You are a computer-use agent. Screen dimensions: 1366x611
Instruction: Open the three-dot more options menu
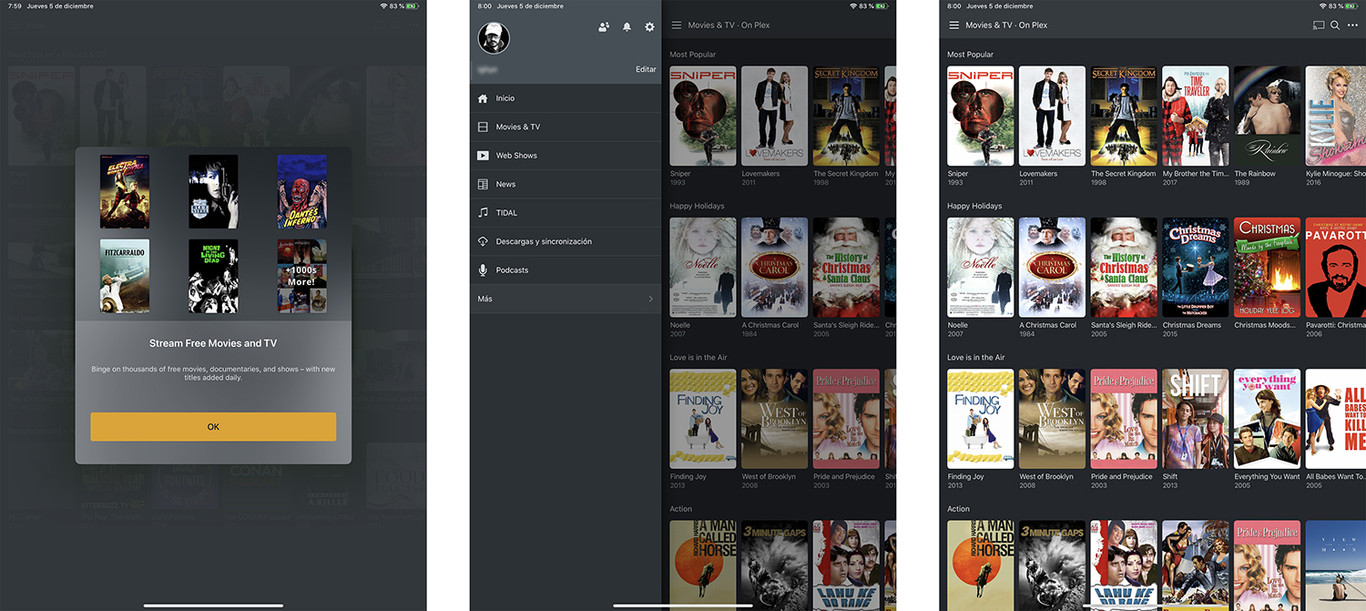coord(1353,25)
